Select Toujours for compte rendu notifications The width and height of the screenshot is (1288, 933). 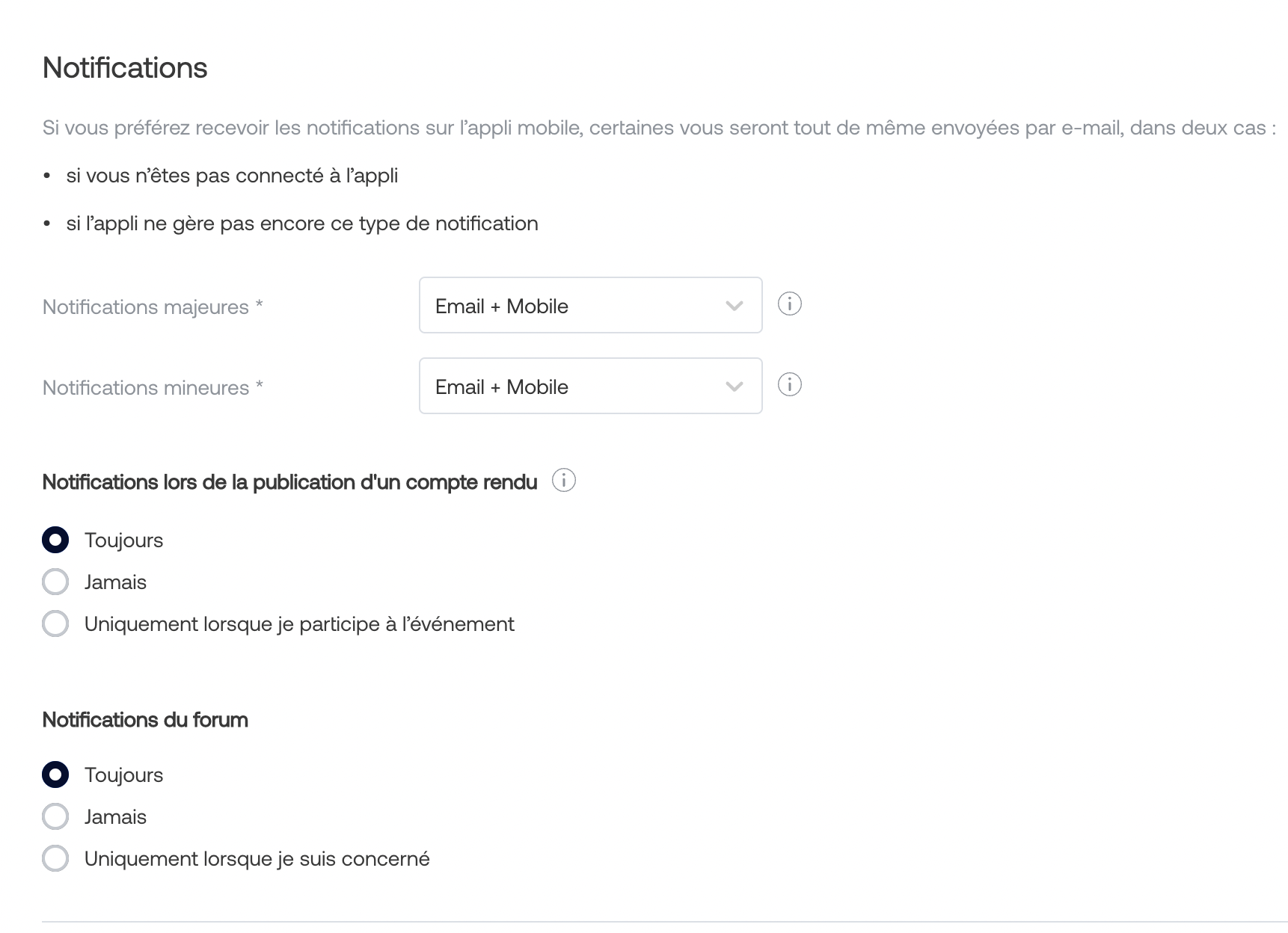pyautogui.click(x=55, y=540)
